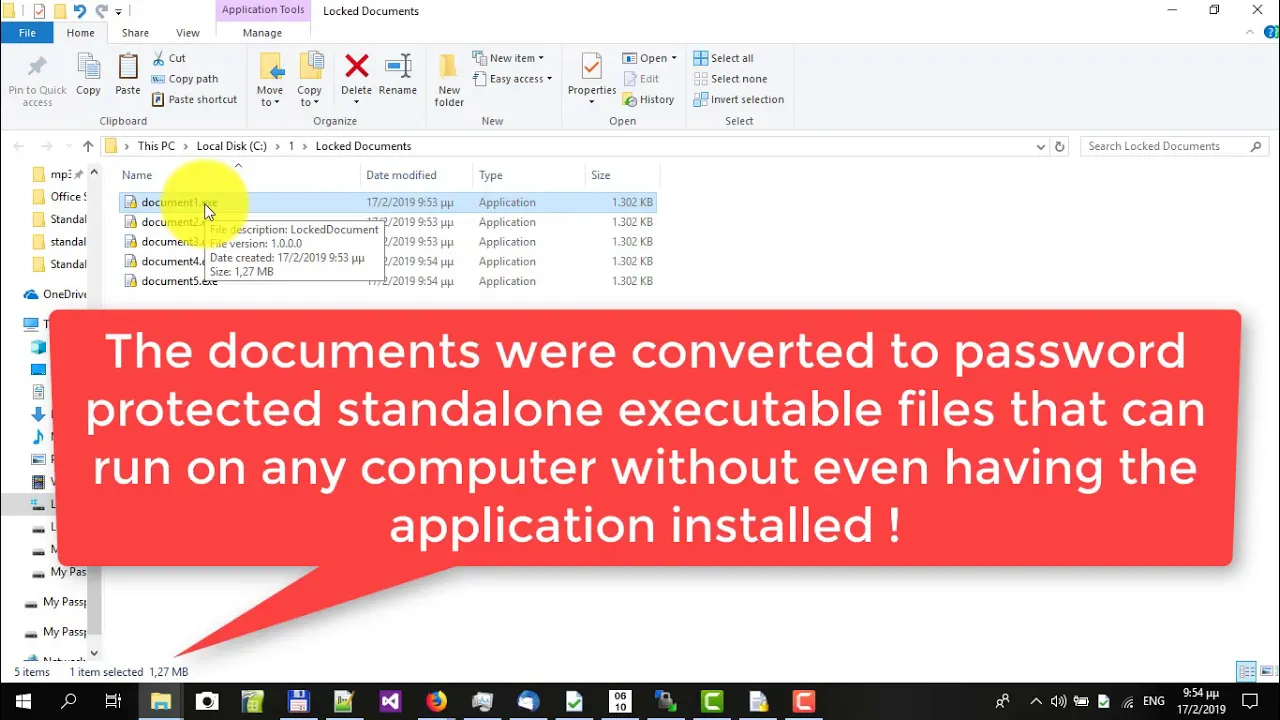Open the Easy access dropdown

(512, 79)
